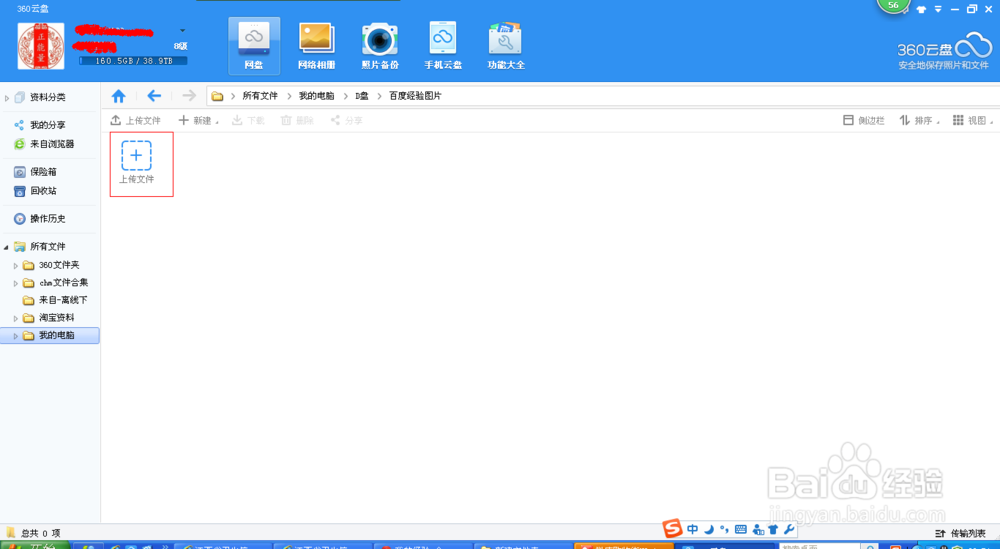Open the soft keyboard icon in IME bar
Image resolution: width=1000 pixels, height=549 pixels.
coord(740,529)
